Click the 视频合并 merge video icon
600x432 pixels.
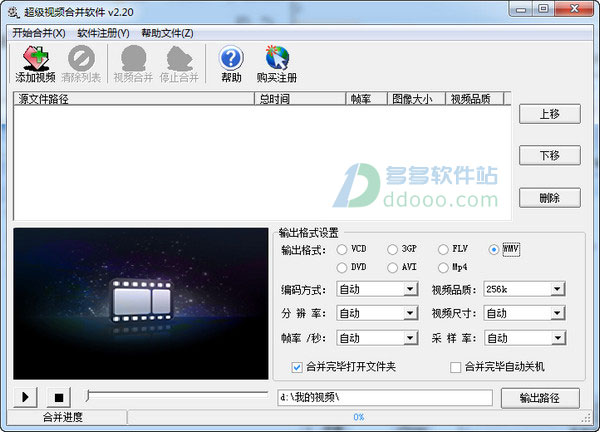[x=133, y=64]
